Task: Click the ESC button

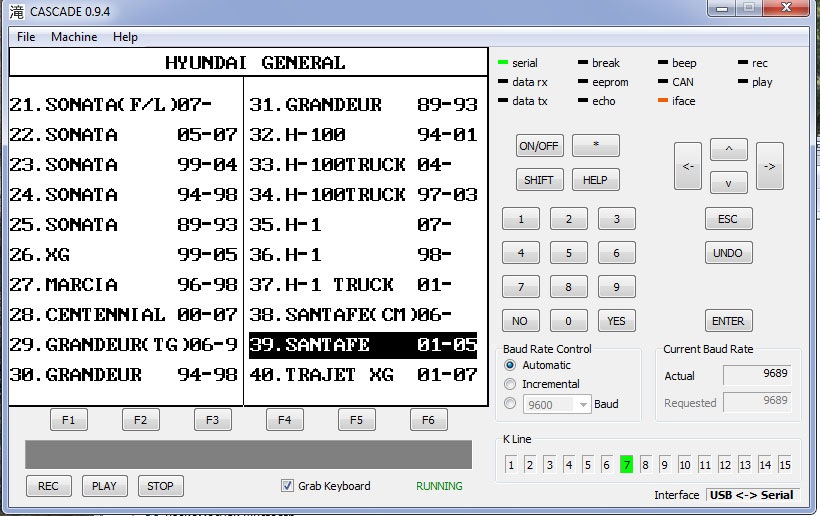Action: 728,219
